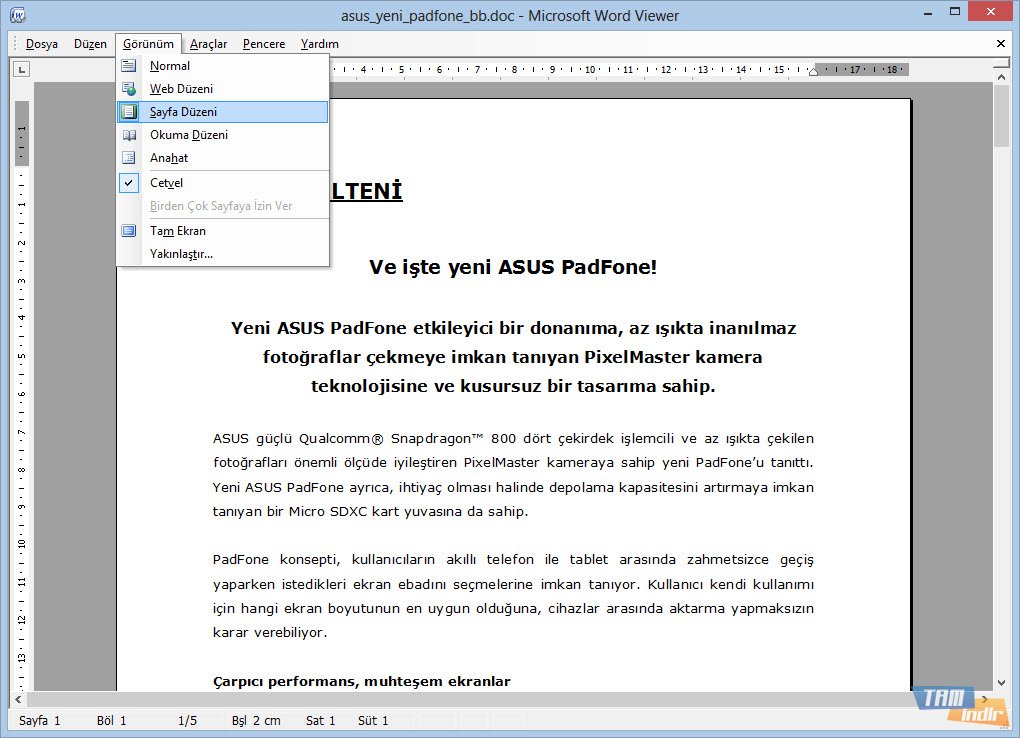Screen dimensions: 1020x738
Task: Open the Araçlar menu
Action: point(208,44)
